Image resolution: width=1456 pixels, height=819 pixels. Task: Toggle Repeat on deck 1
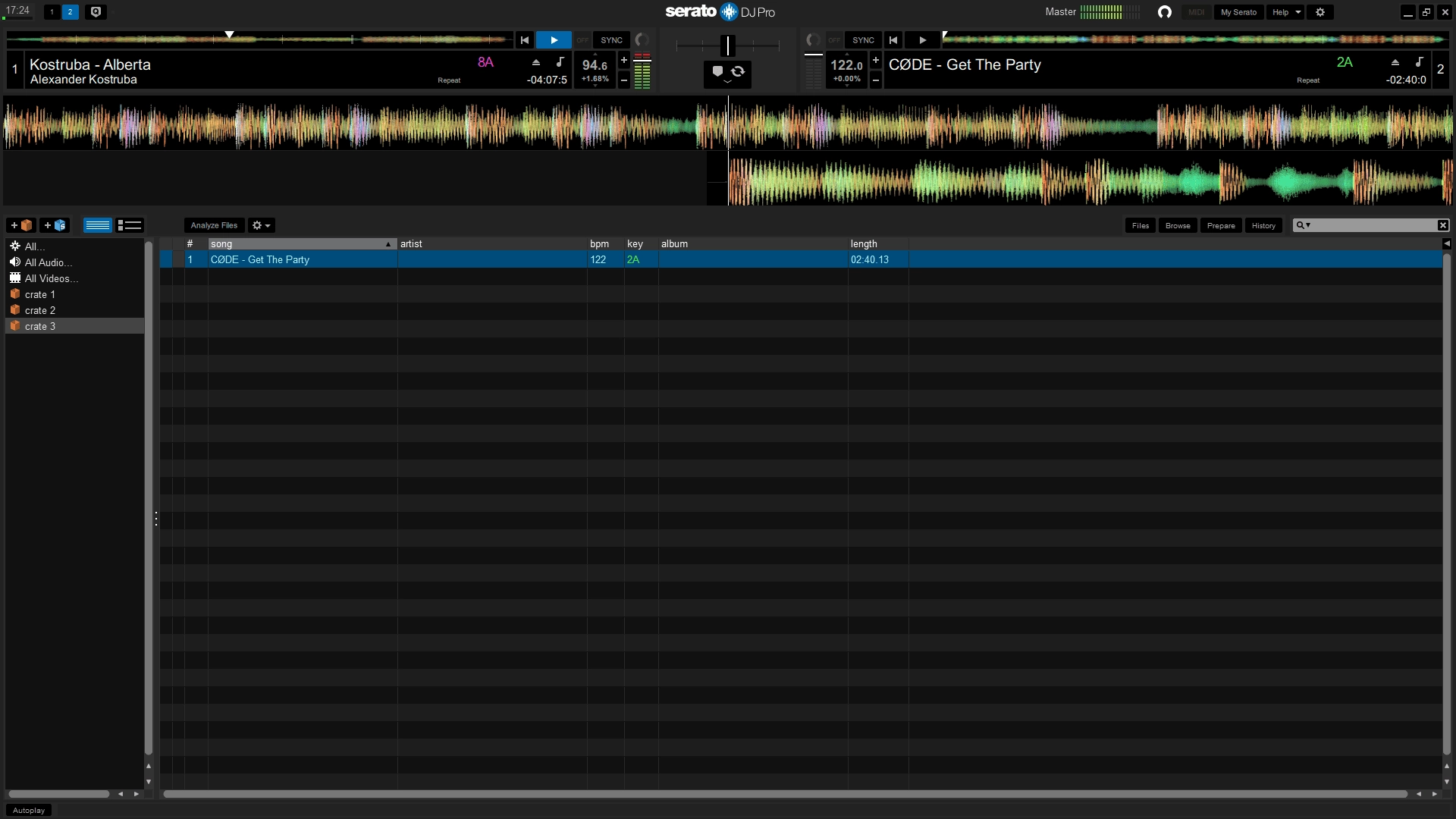coord(449,80)
